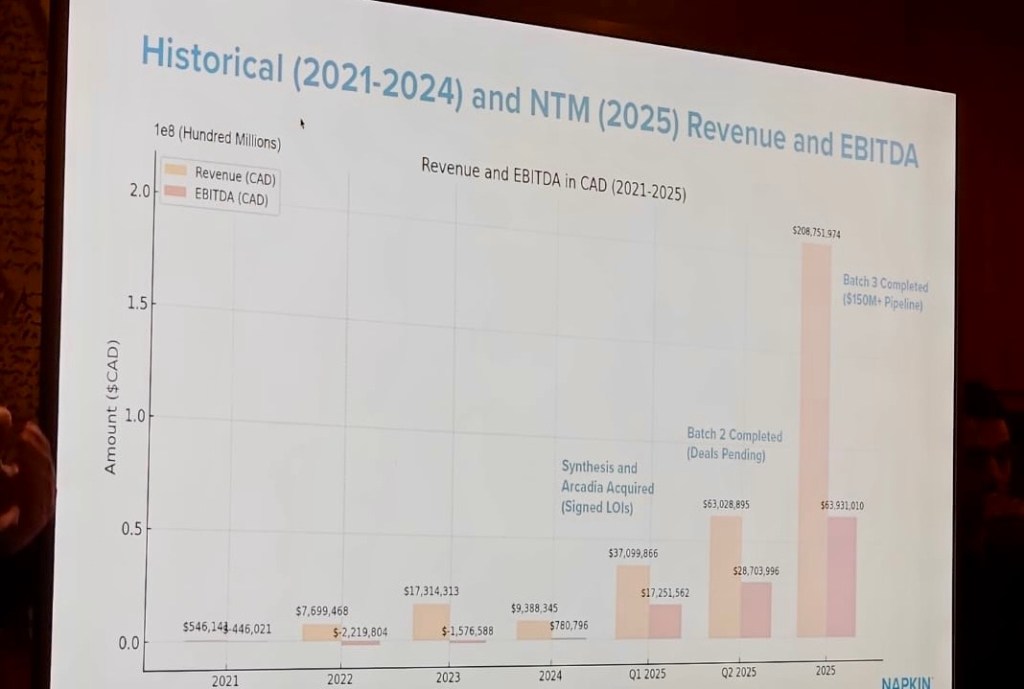This screenshot has height=689, width=1024.
Task: Click the $63,931,010 data label
Action: 841,506
